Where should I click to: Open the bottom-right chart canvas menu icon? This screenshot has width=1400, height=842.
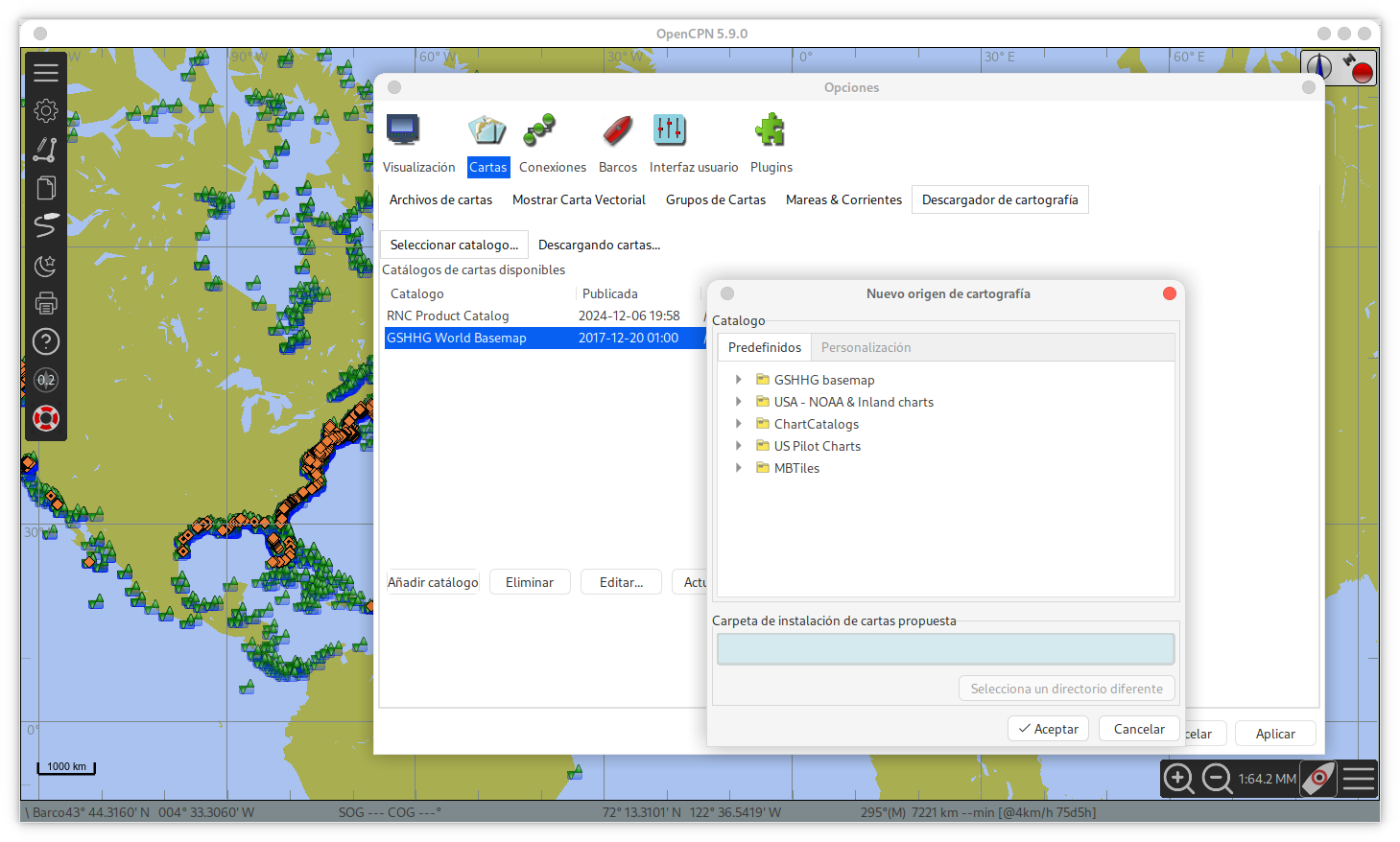pos(1359,779)
